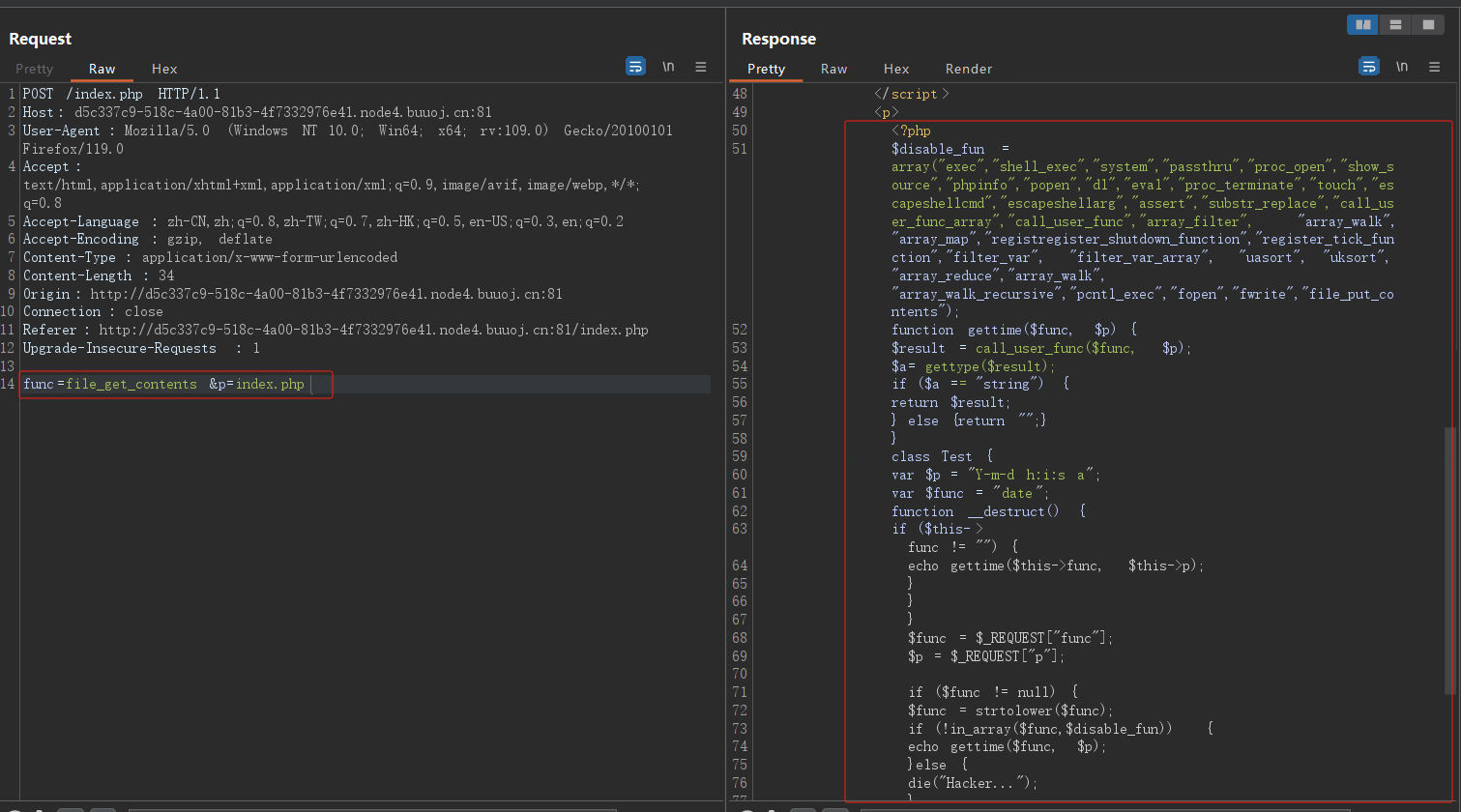Select tabbed combined layout icon

pos(1427,25)
